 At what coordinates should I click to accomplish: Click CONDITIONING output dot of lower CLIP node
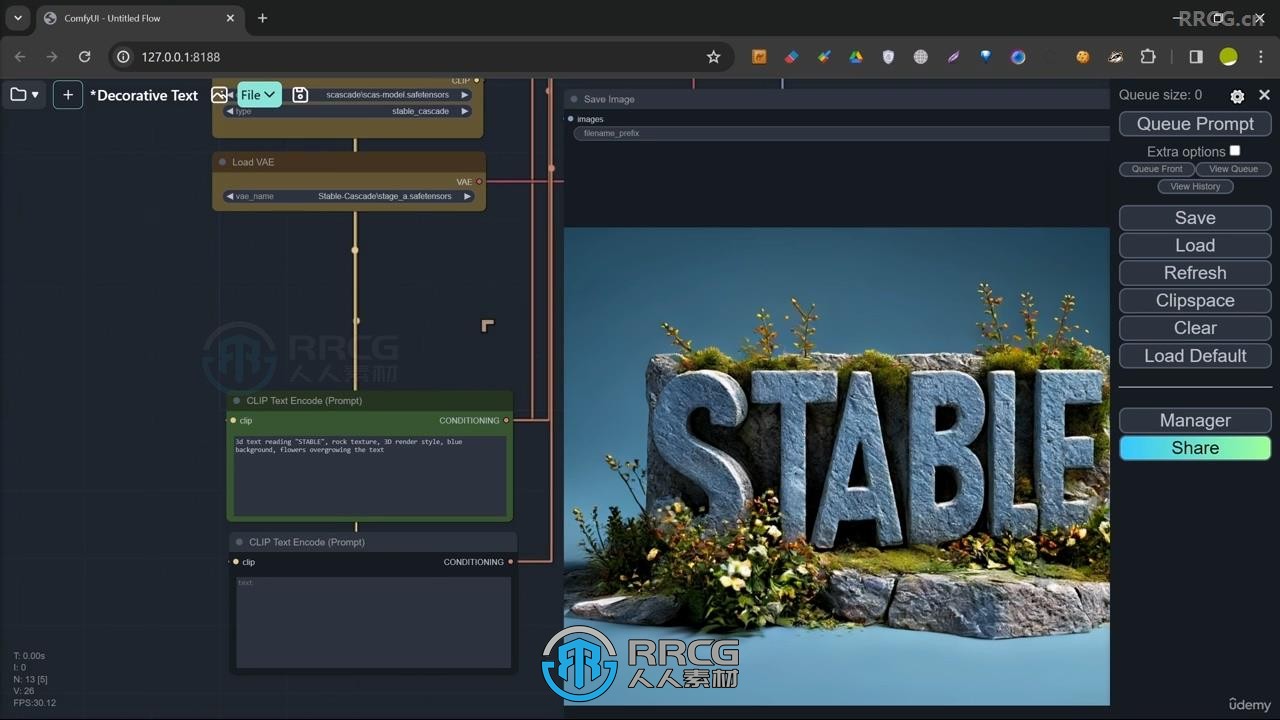click(x=510, y=562)
